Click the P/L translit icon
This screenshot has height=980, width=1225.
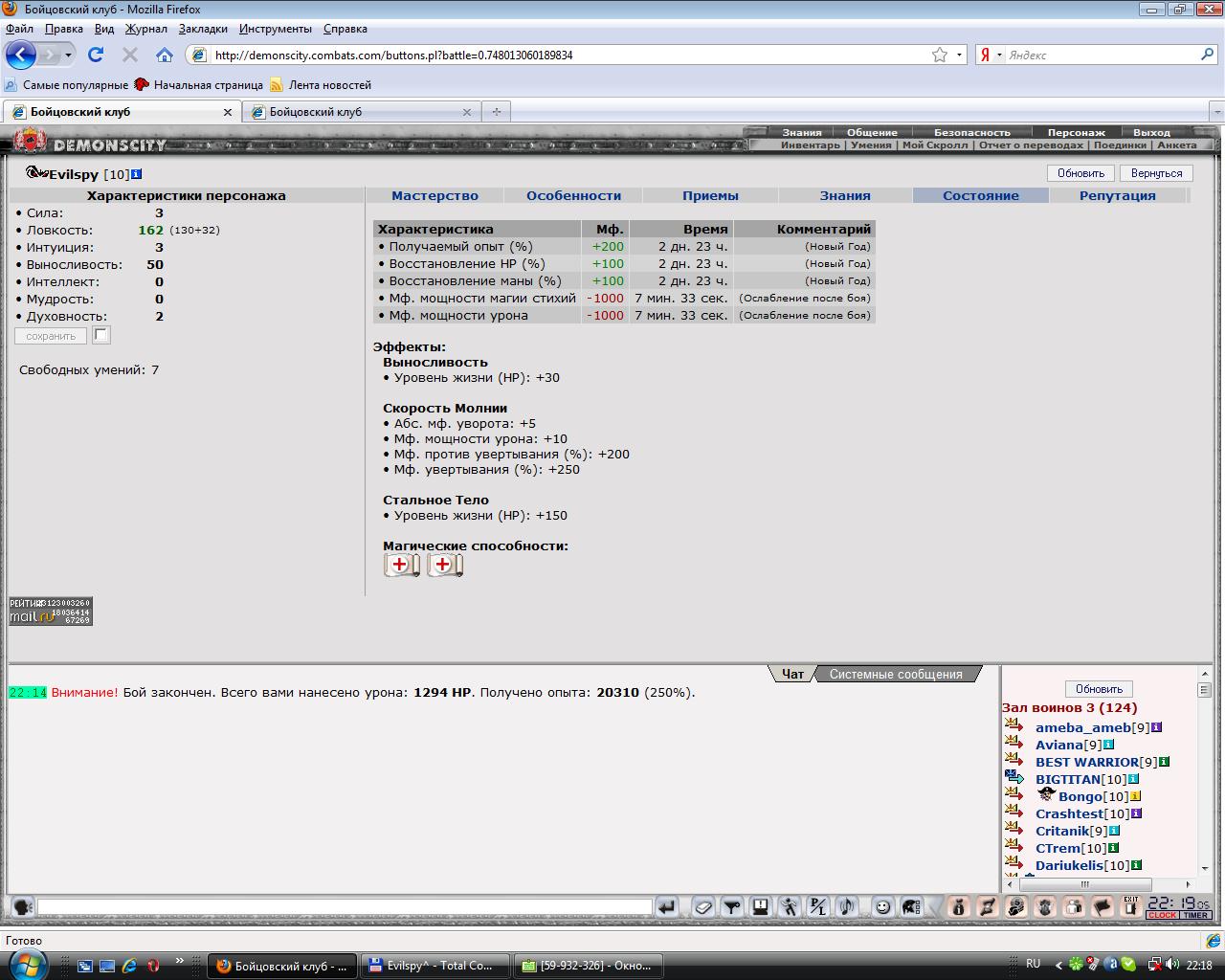(x=818, y=906)
